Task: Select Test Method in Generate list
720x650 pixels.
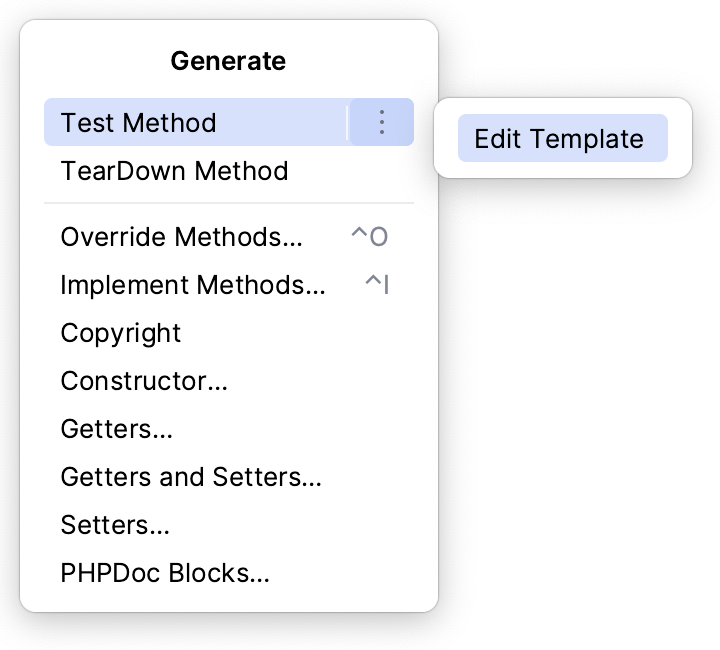Action: (x=138, y=123)
